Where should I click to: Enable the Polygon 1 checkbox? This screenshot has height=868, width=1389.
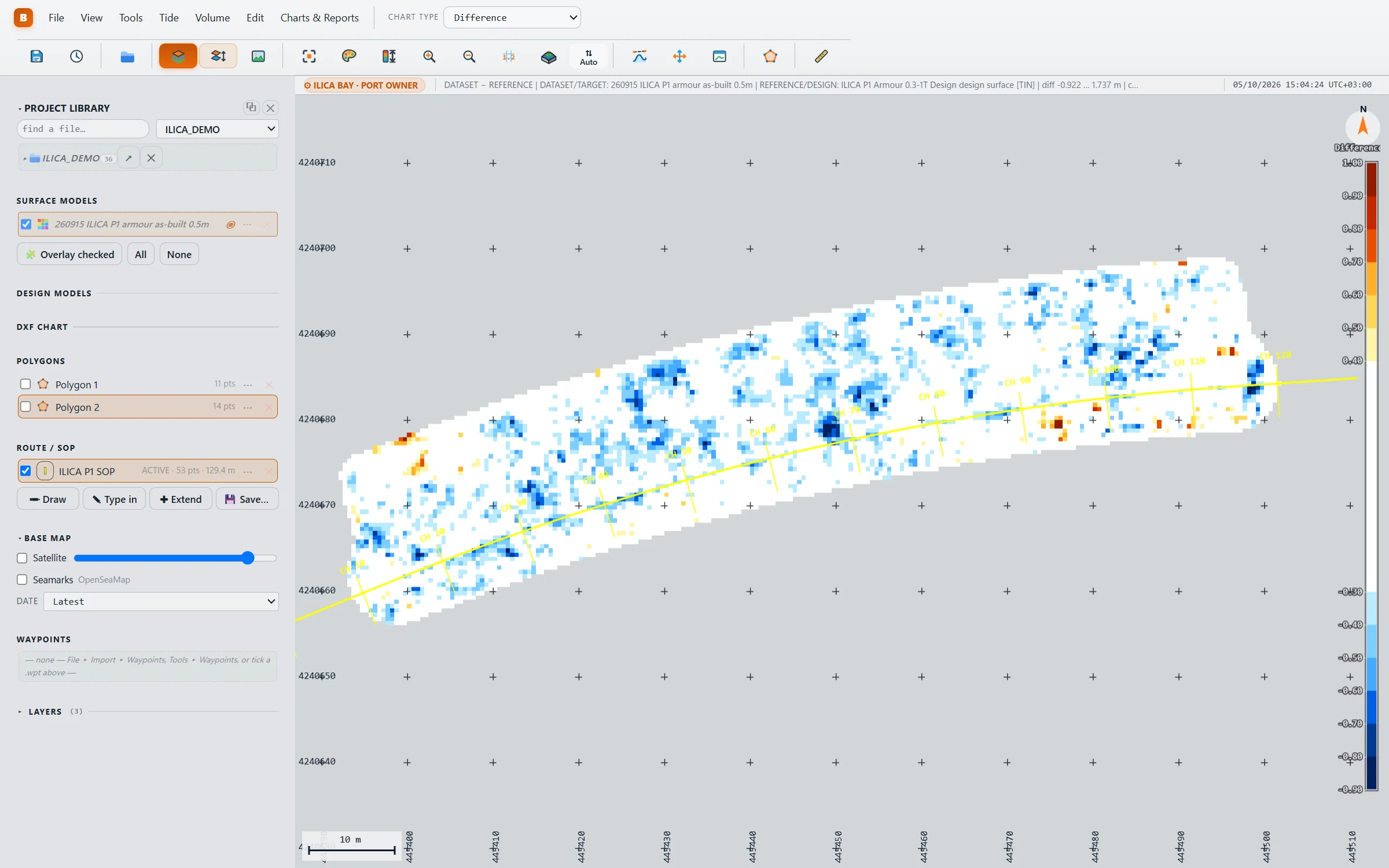click(x=25, y=384)
